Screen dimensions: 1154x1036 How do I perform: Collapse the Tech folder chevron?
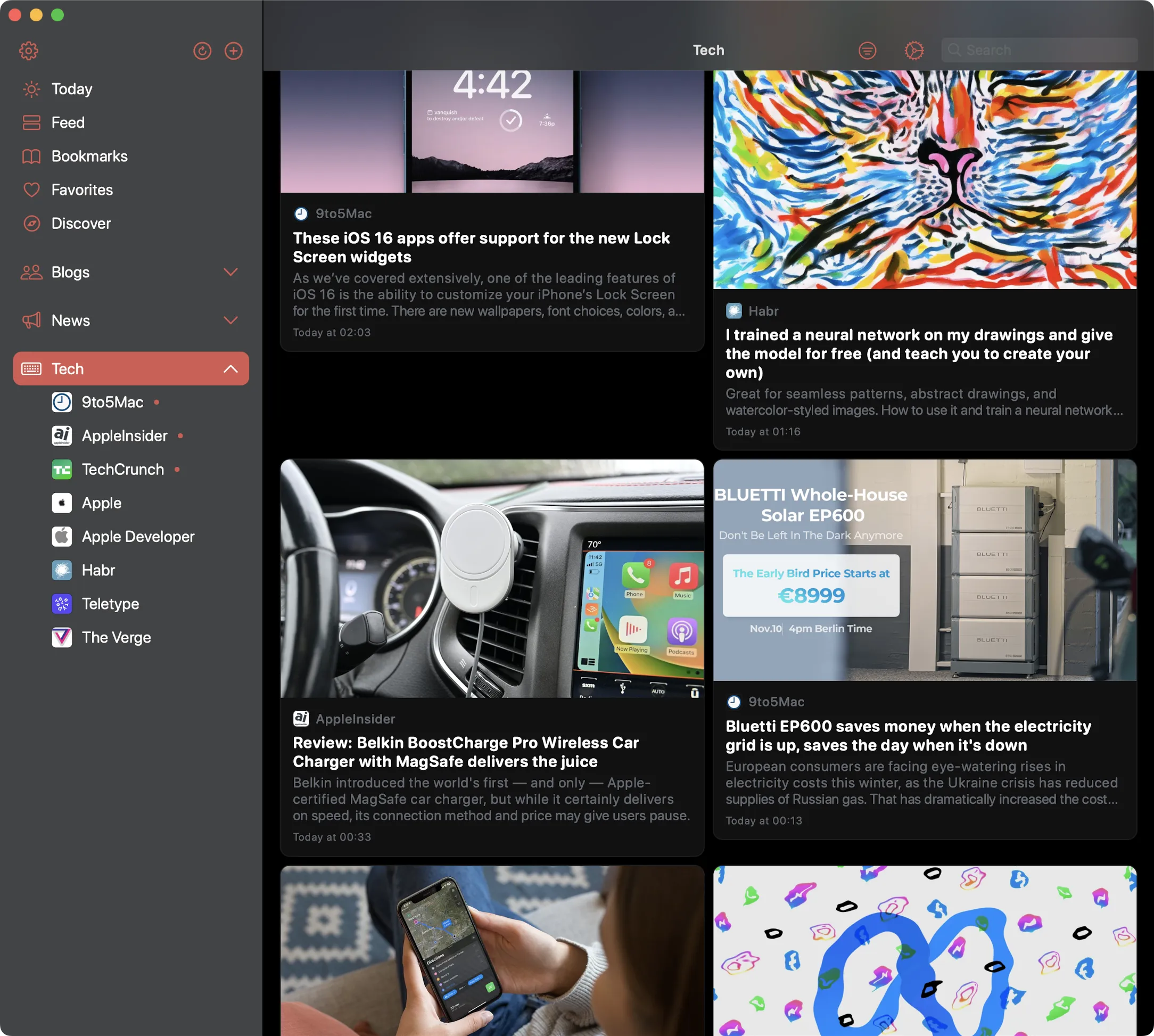coord(230,369)
